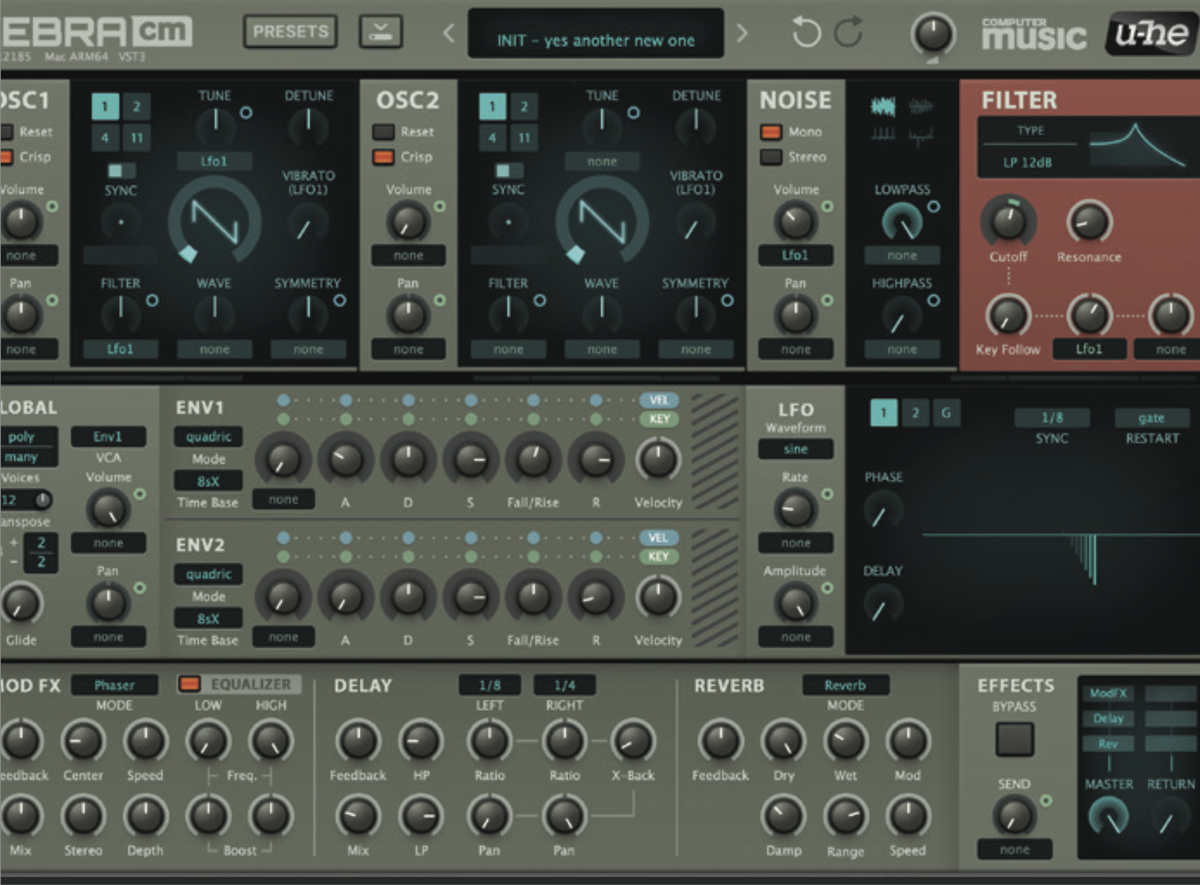Click the undo arrow icon
The width and height of the screenshot is (1200, 885).
[x=806, y=32]
